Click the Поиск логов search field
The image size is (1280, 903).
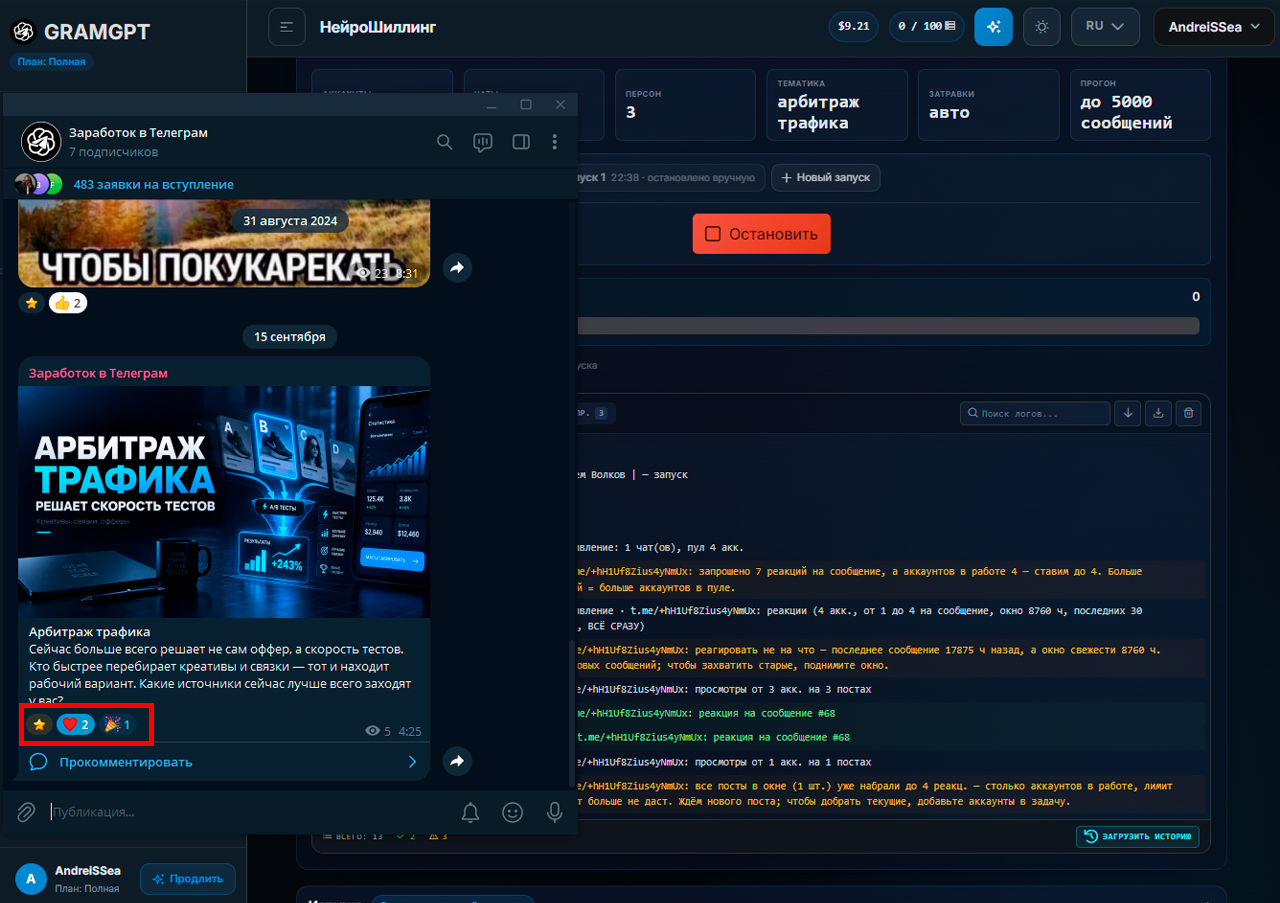(1035, 413)
